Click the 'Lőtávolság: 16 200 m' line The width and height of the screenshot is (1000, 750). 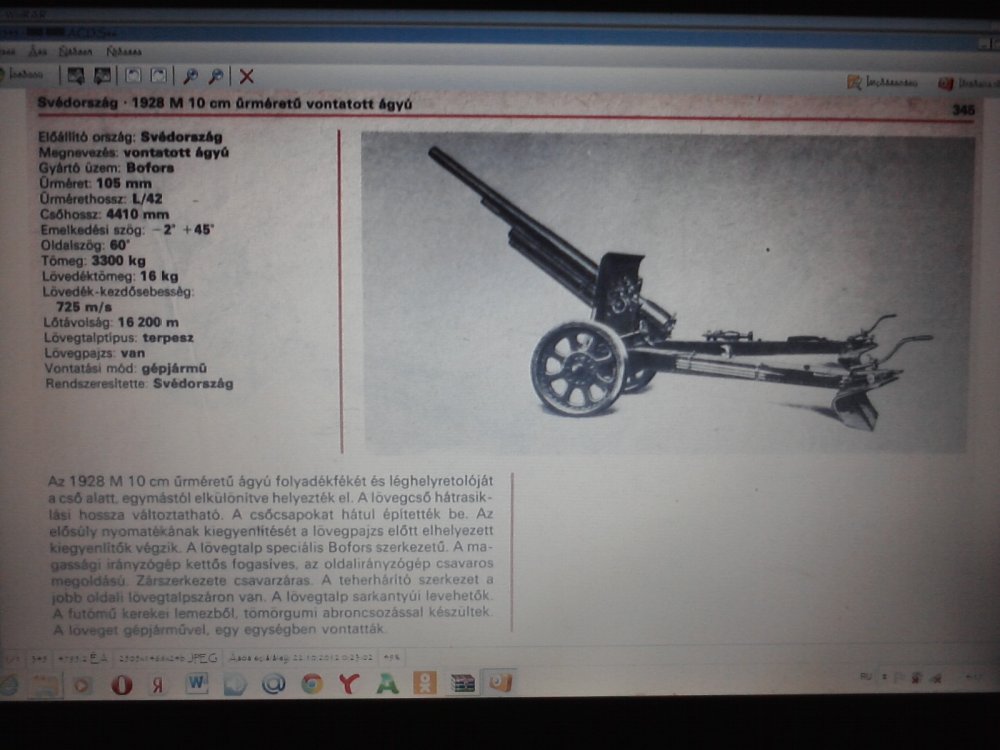click(111, 322)
